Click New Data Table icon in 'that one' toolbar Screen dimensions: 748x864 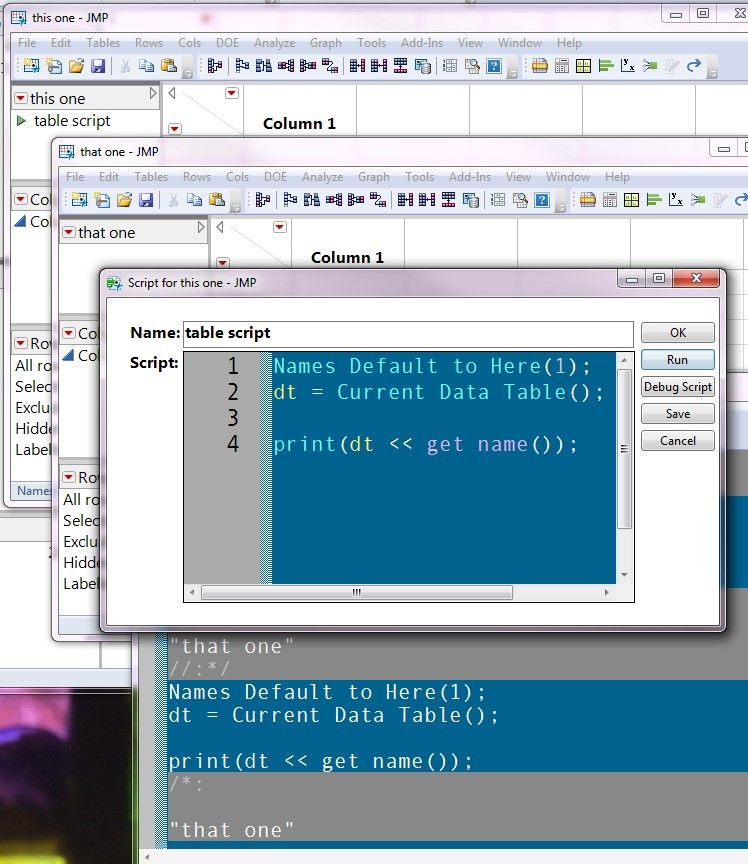click(x=79, y=200)
